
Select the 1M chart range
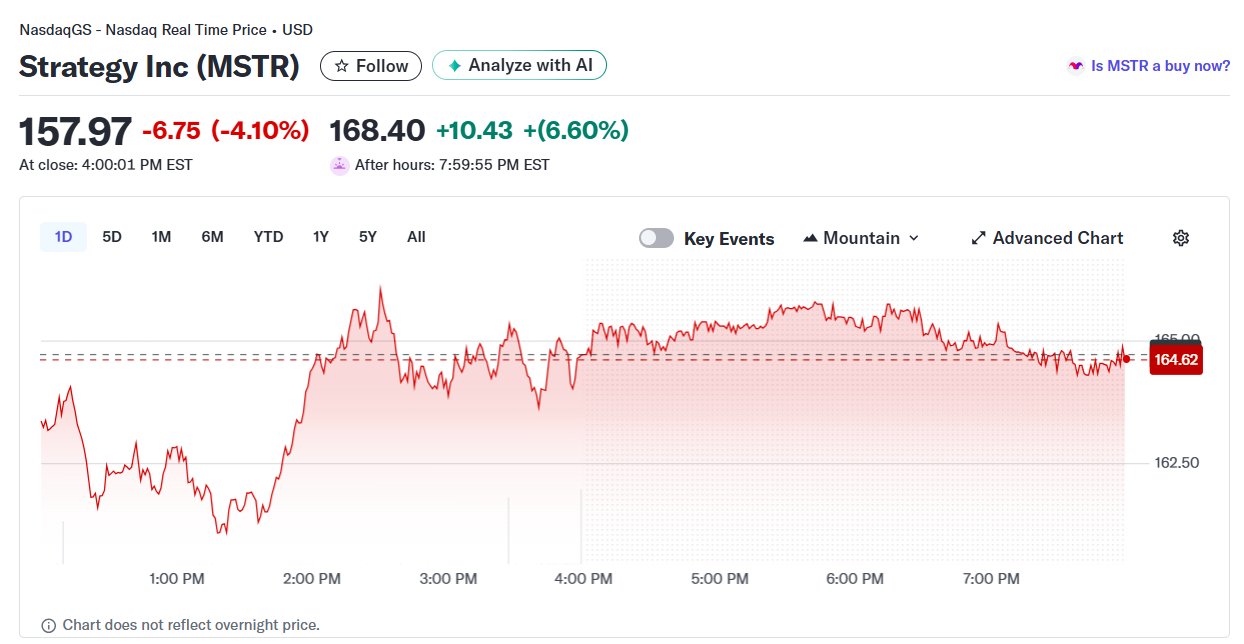(x=161, y=237)
